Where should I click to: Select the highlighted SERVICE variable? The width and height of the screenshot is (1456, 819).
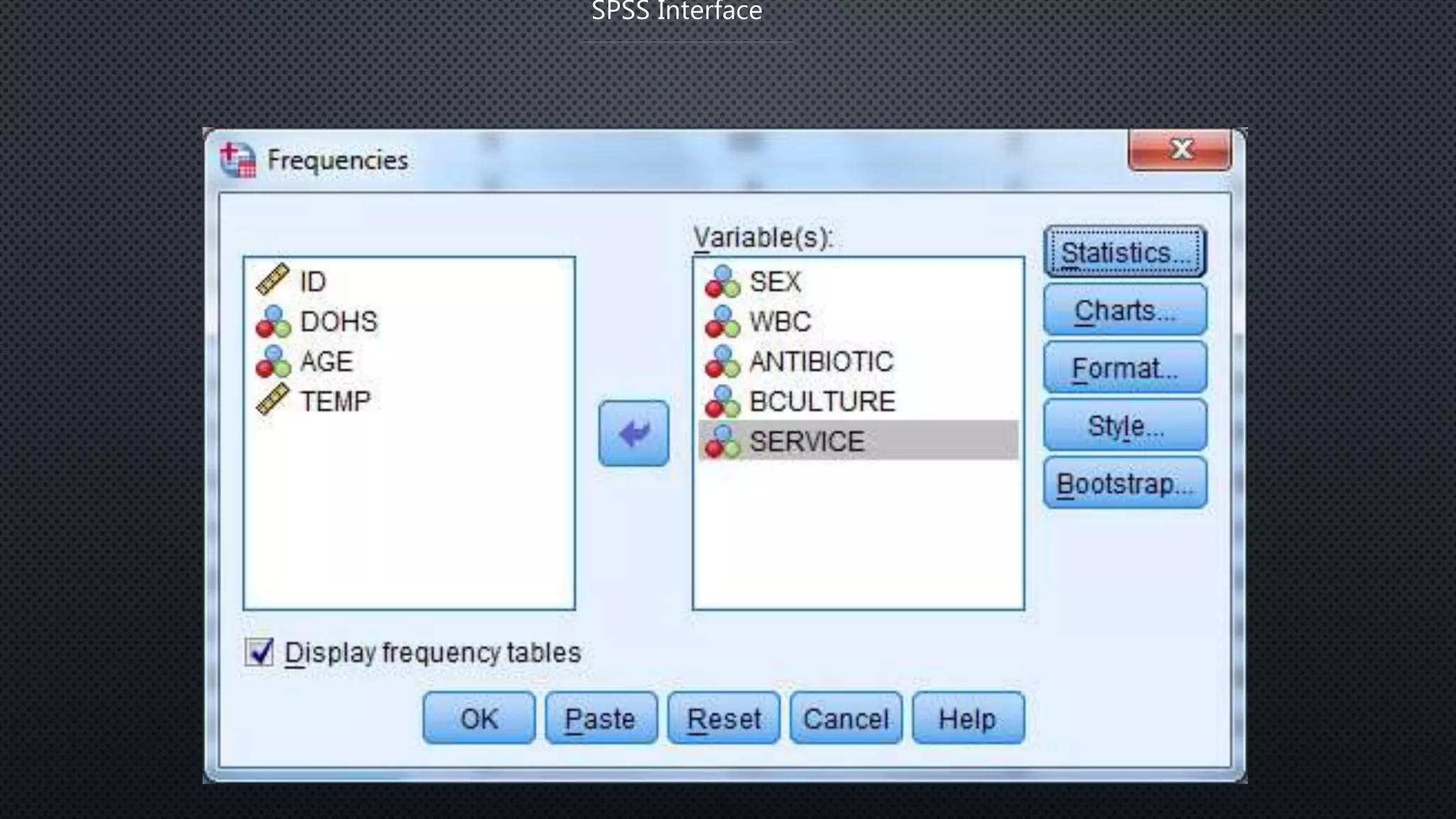pyautogui.click(x=858, y=441)
